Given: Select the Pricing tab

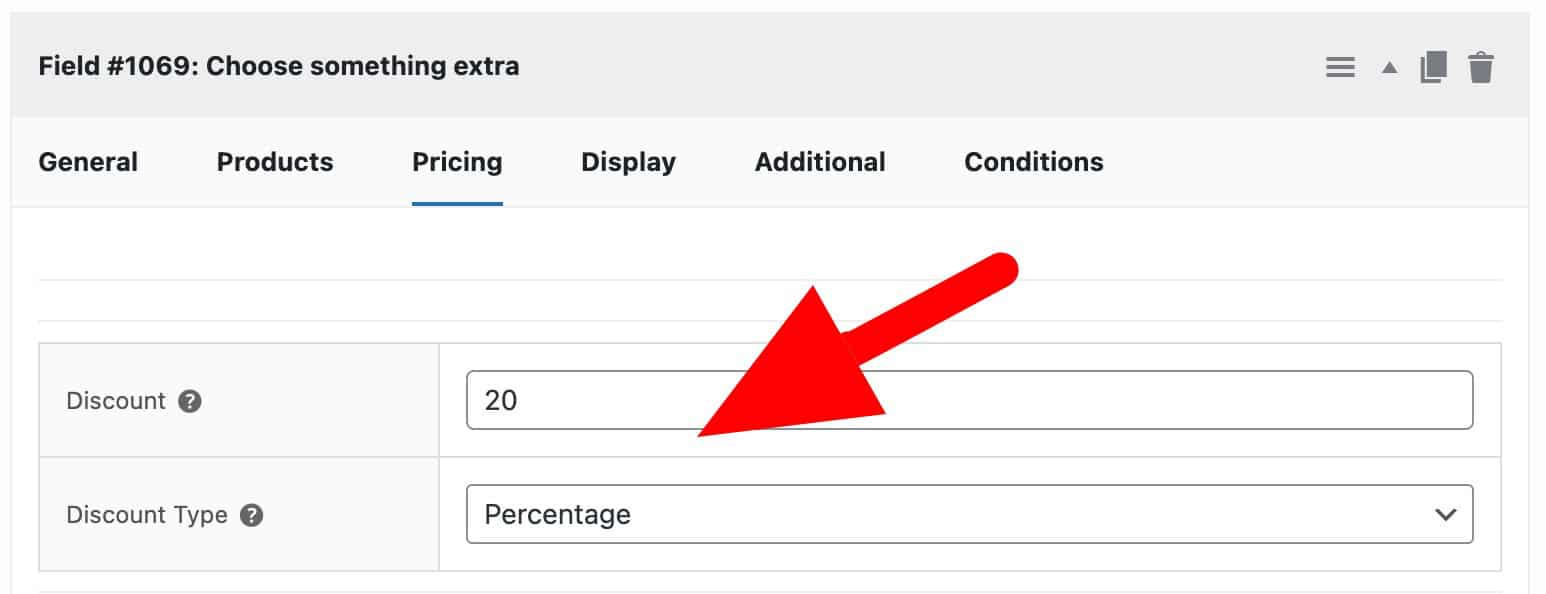Looking at the screenshot, I should pos(457,162).
